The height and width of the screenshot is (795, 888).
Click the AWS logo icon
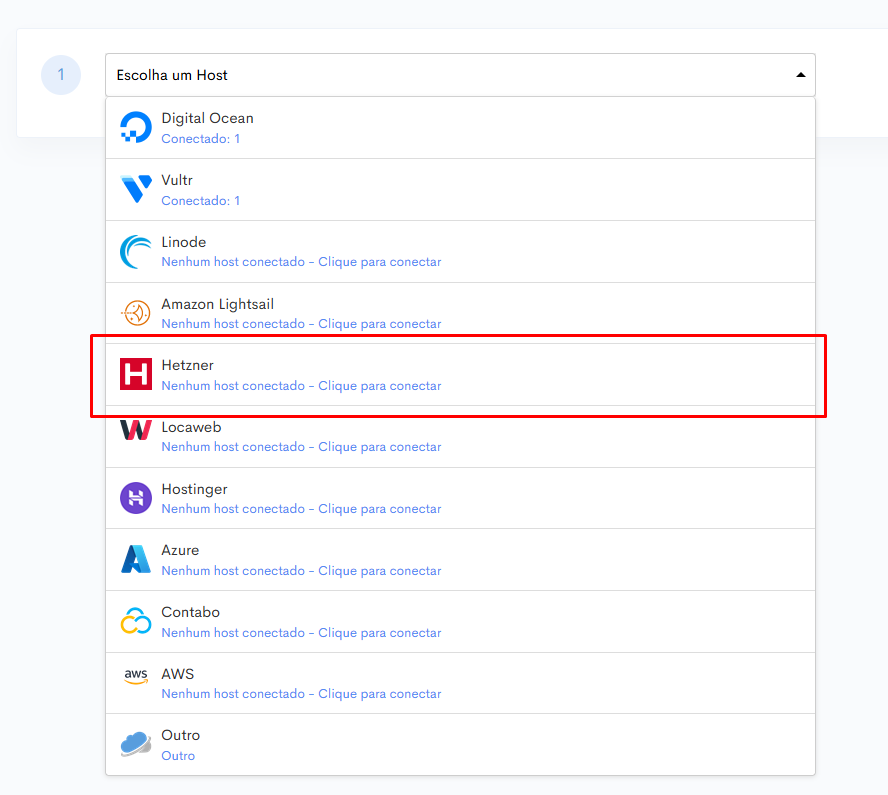pos(136,676)
